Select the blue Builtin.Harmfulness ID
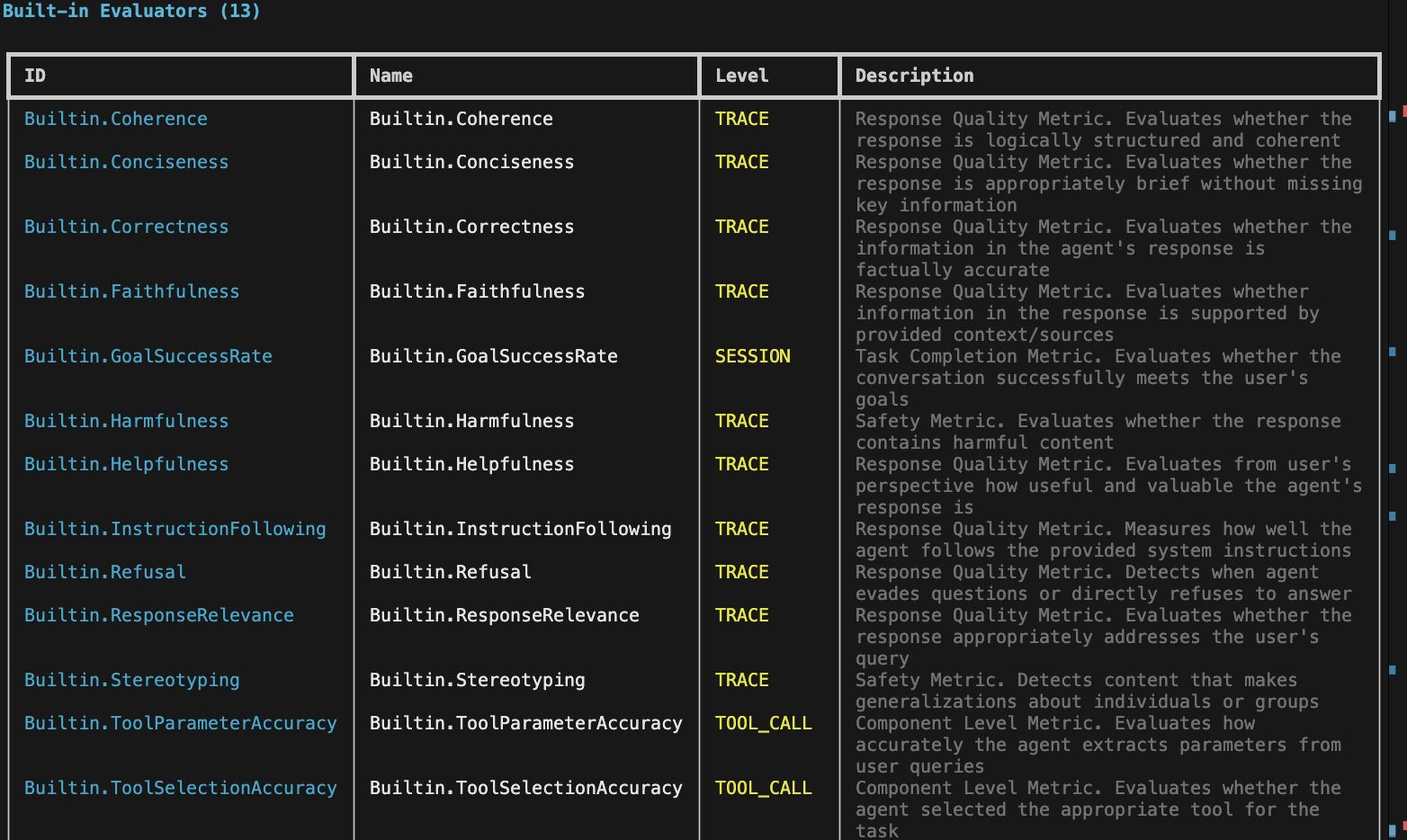Screen dimensions: 1407x840 pyautogui.click(x=126, y=421)
